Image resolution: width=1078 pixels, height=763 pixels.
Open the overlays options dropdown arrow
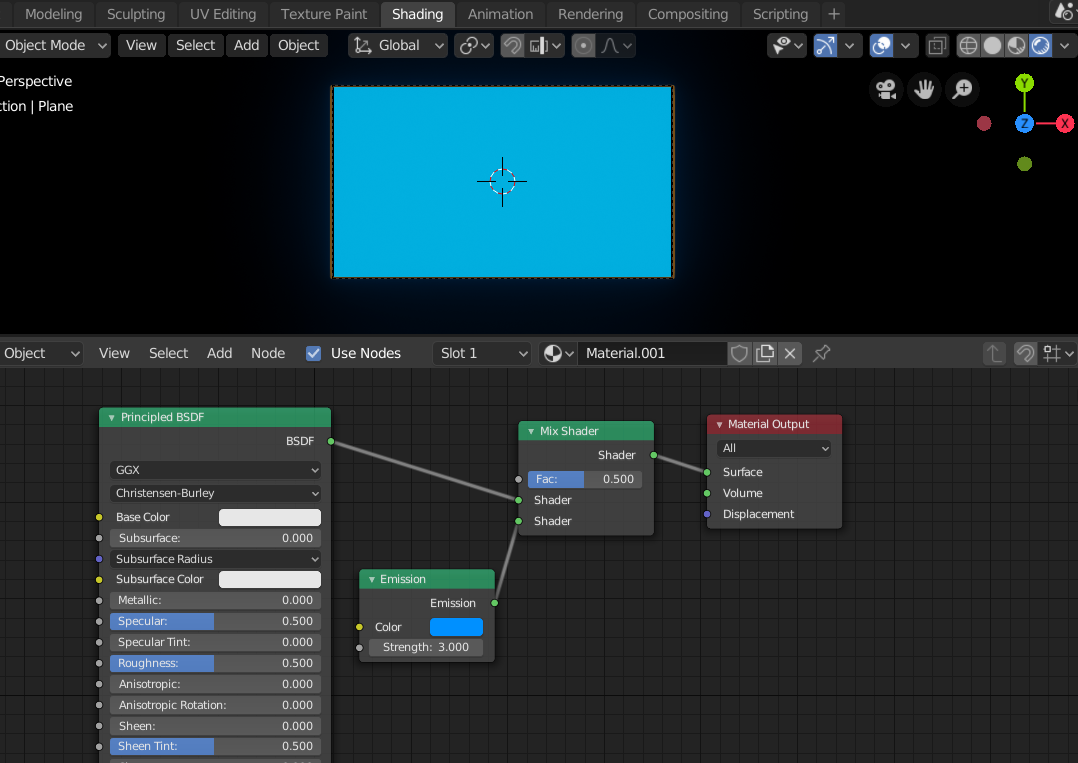click(x=905, y=45)
